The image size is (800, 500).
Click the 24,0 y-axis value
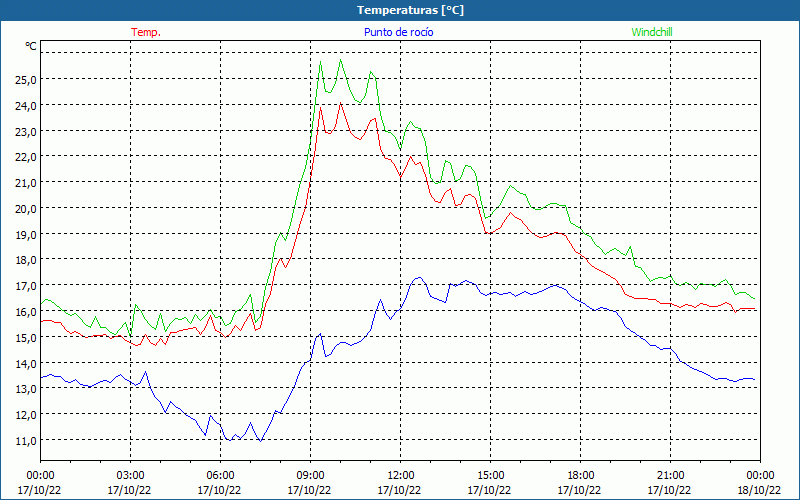pos(26,106)
